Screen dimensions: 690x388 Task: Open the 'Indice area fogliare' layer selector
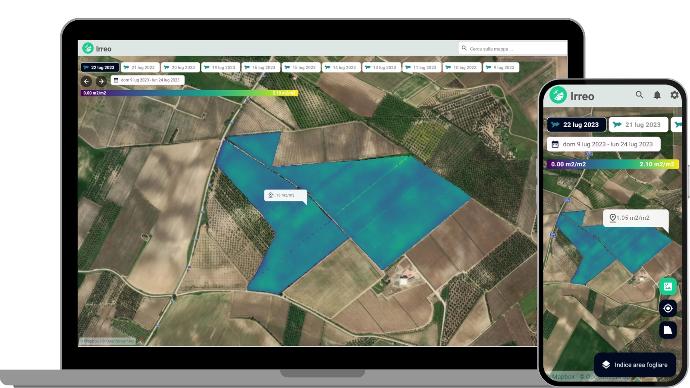(635, 365)
